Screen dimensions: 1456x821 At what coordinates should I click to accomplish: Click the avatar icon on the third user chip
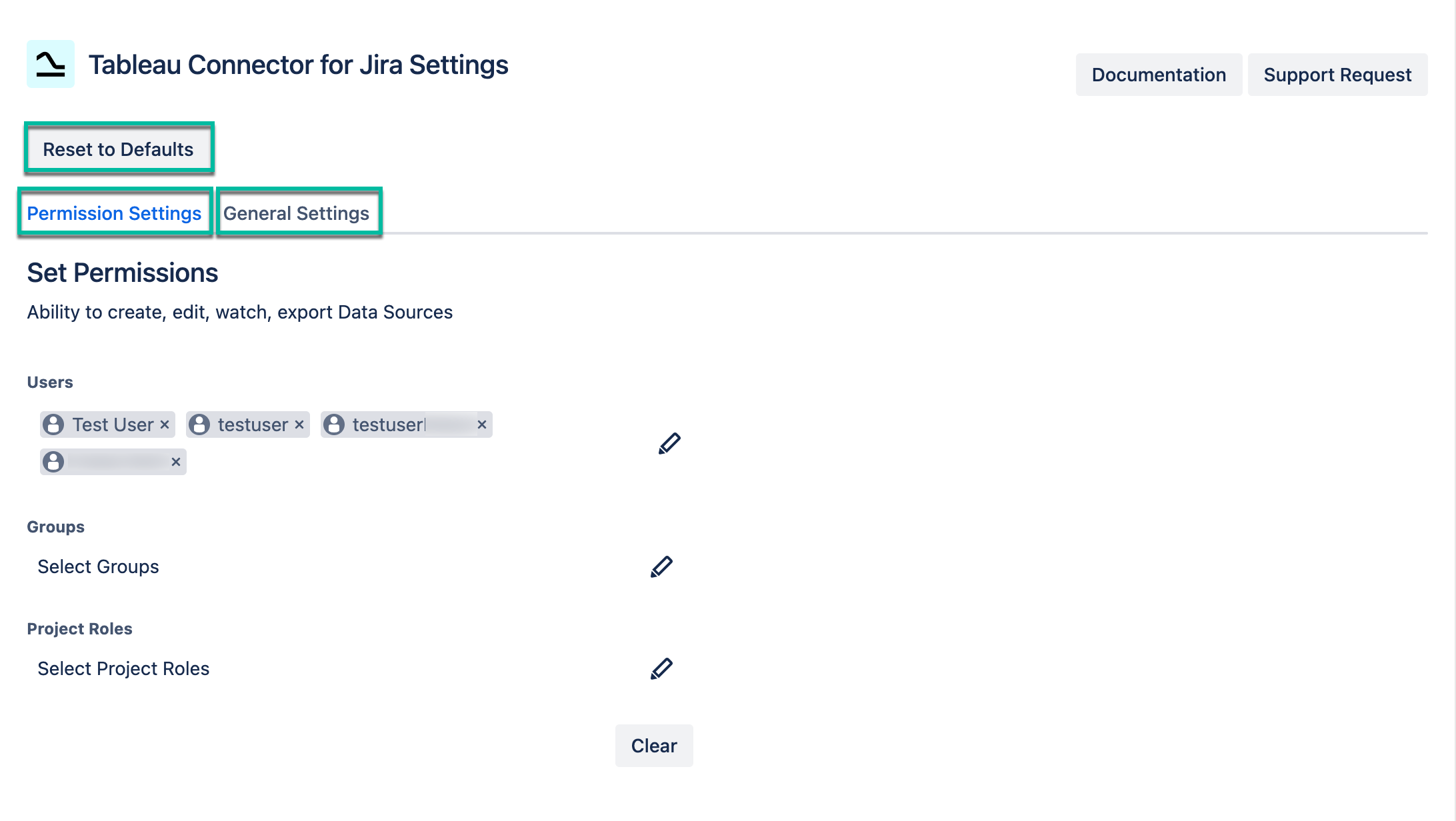pyautogui.click(x=335, y=424)
